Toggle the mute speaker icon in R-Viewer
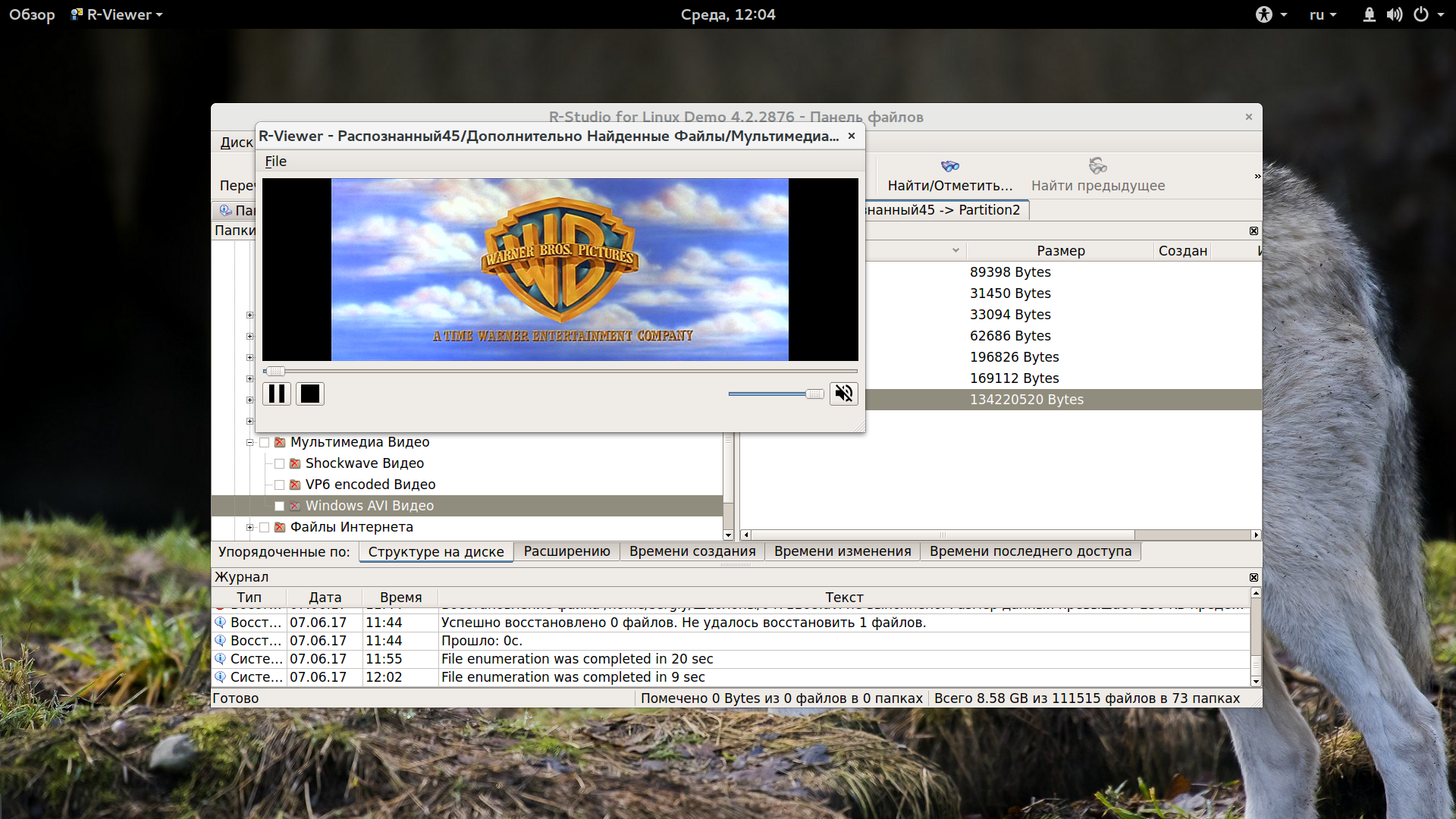The height and width of the screenshot is (819, 1456). pos(843,394)
